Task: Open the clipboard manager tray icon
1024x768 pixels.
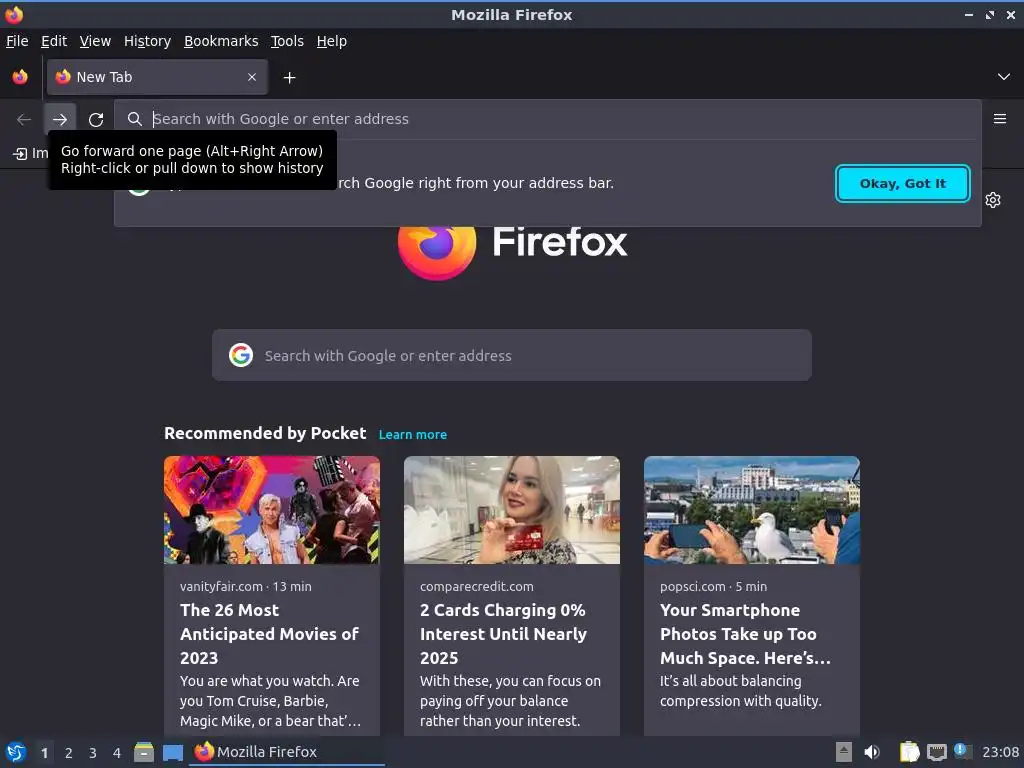Action: tap(910, 752)
